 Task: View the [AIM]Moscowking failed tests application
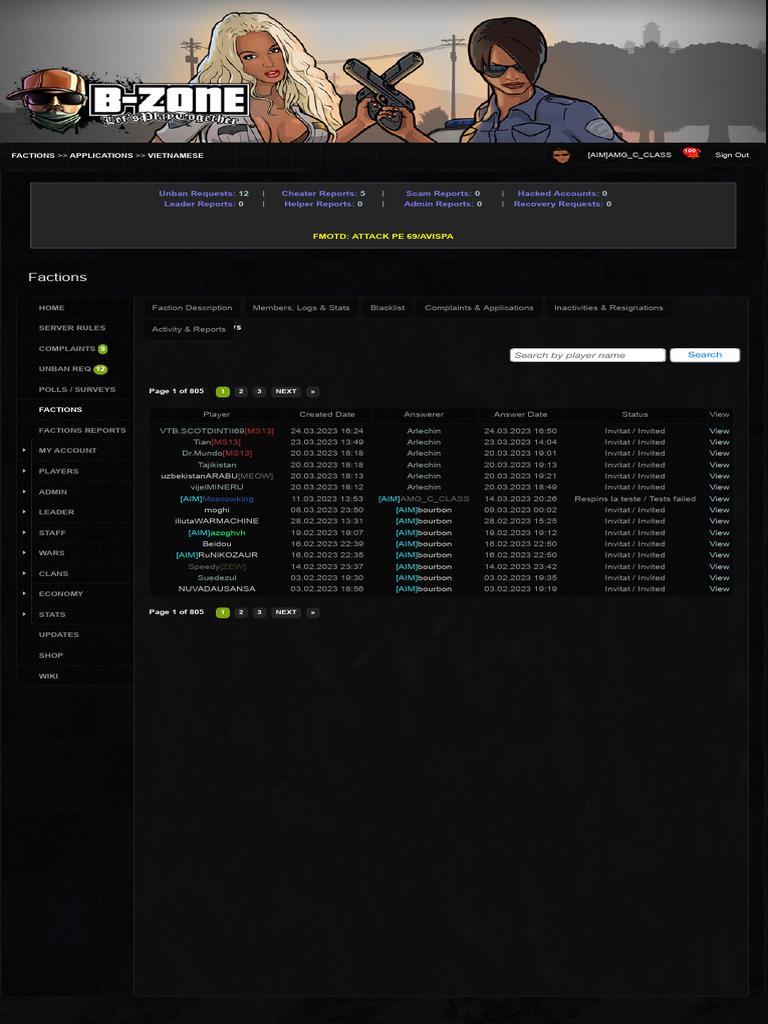pyautogui.click(x=719, y=499)
